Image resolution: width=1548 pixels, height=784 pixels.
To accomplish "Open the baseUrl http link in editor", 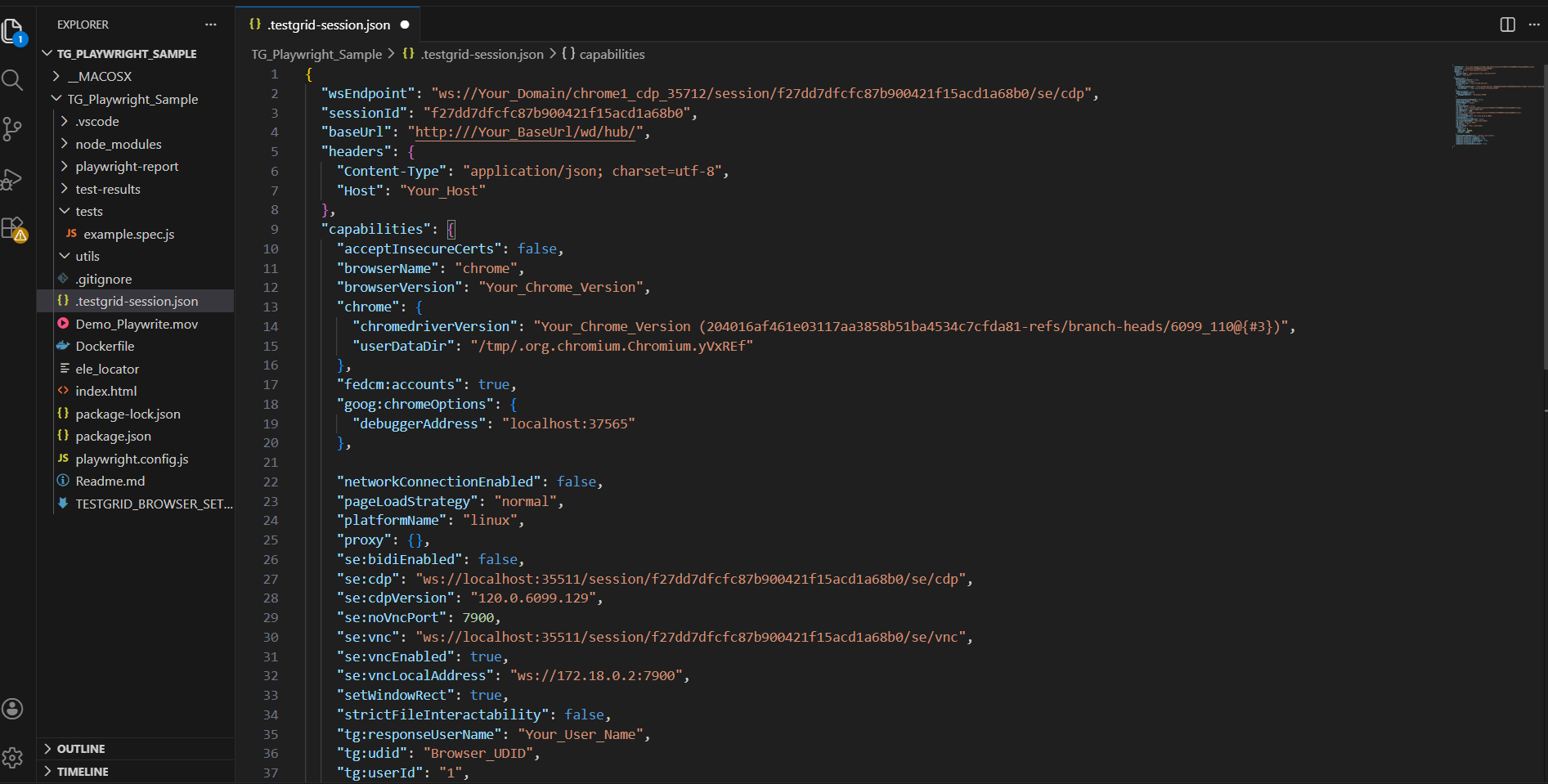I will (525, 132).
